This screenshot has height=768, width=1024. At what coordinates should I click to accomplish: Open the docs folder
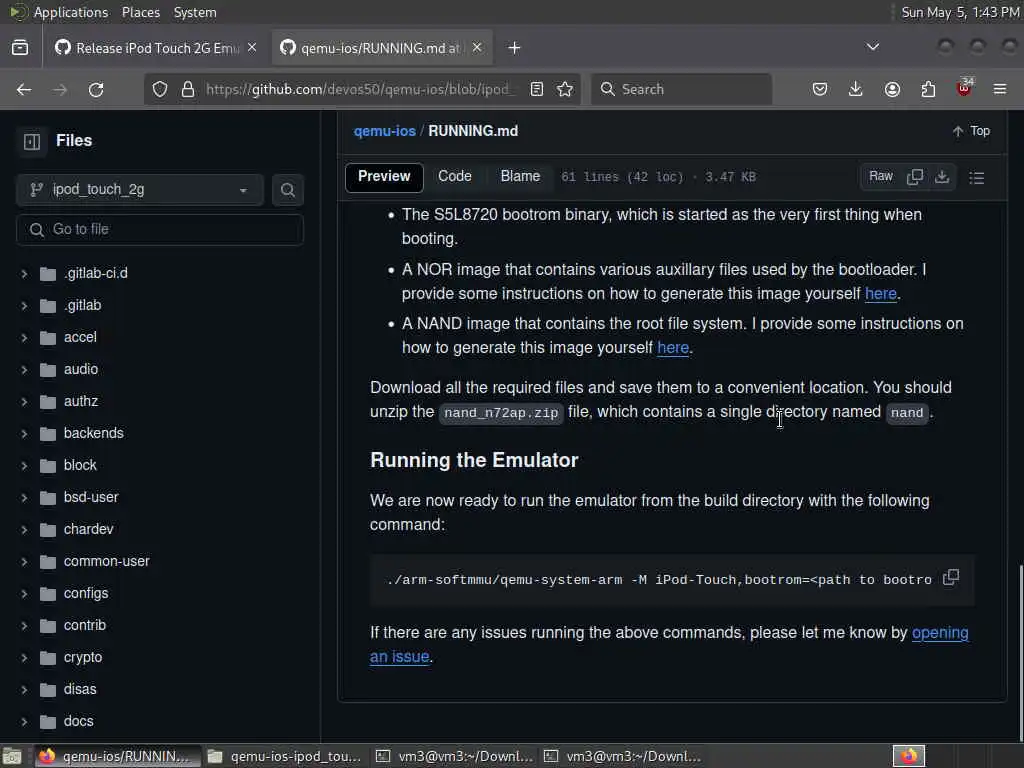(78, 722)
